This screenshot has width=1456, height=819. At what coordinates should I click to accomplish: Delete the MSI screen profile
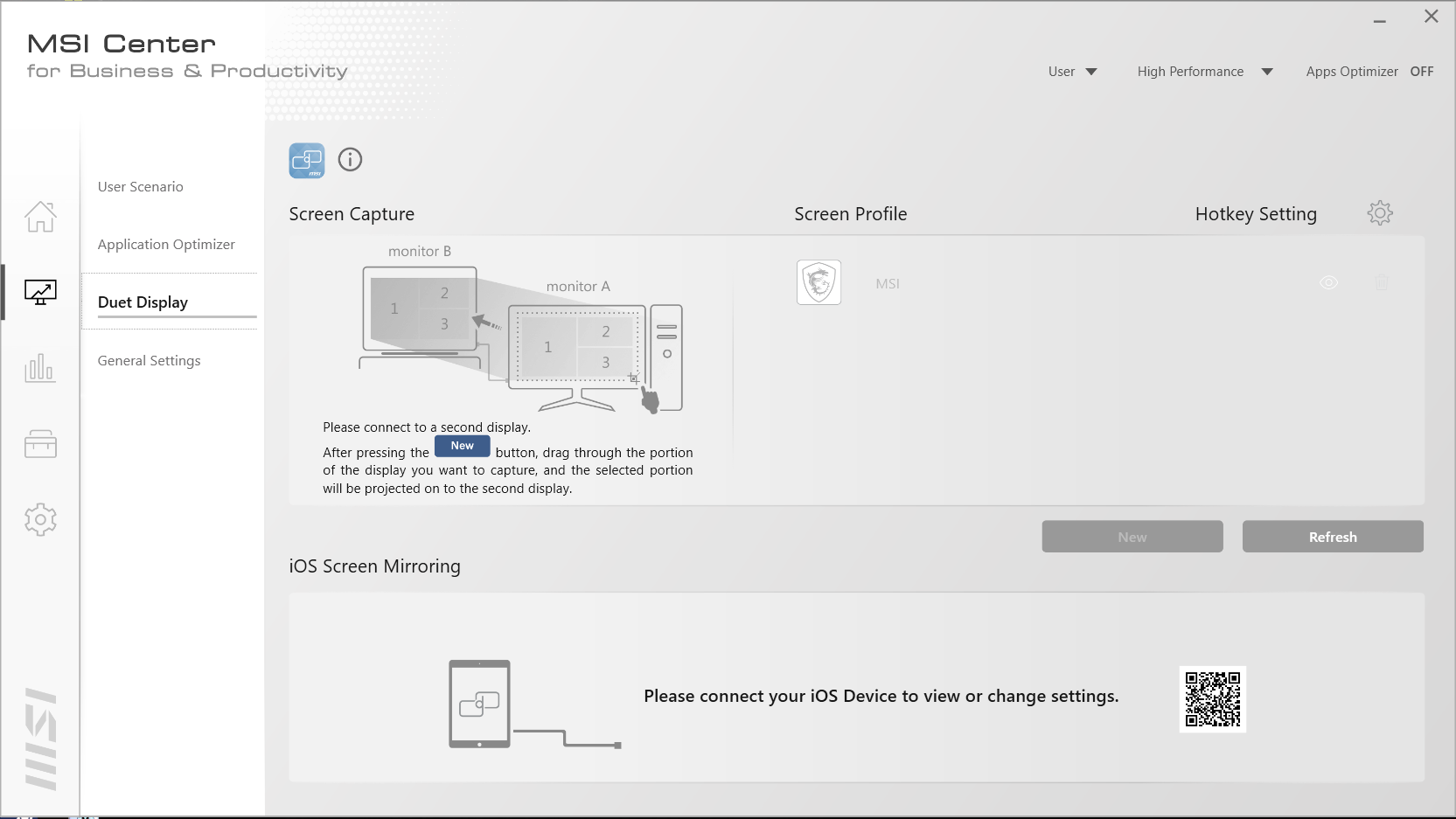click(x=1381, y=282)
